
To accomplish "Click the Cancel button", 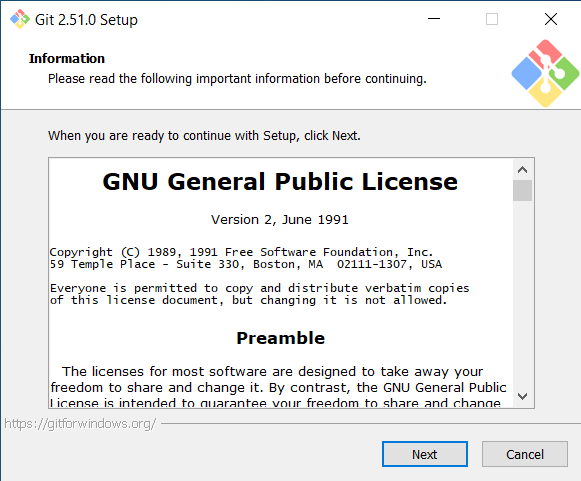I will pyautogui.click(x=525, y=454).
